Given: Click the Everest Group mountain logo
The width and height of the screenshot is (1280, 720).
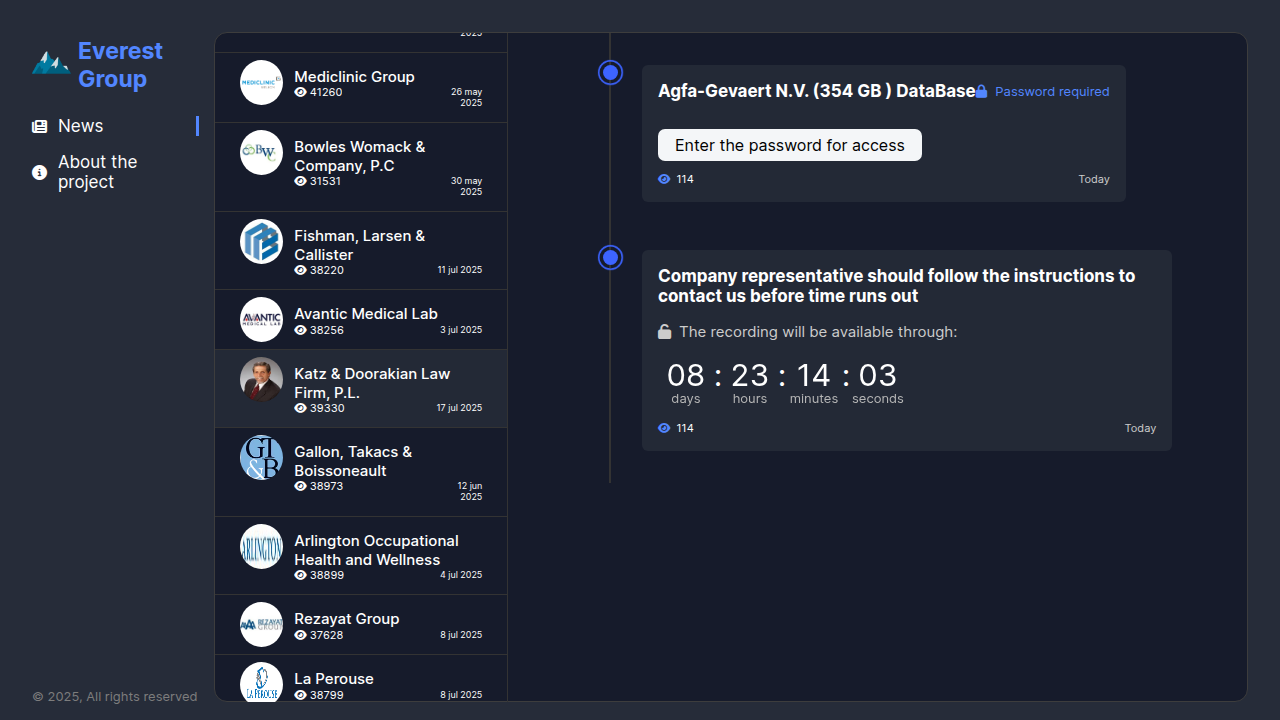Looking at the screenshot, I should click(50, 64).
